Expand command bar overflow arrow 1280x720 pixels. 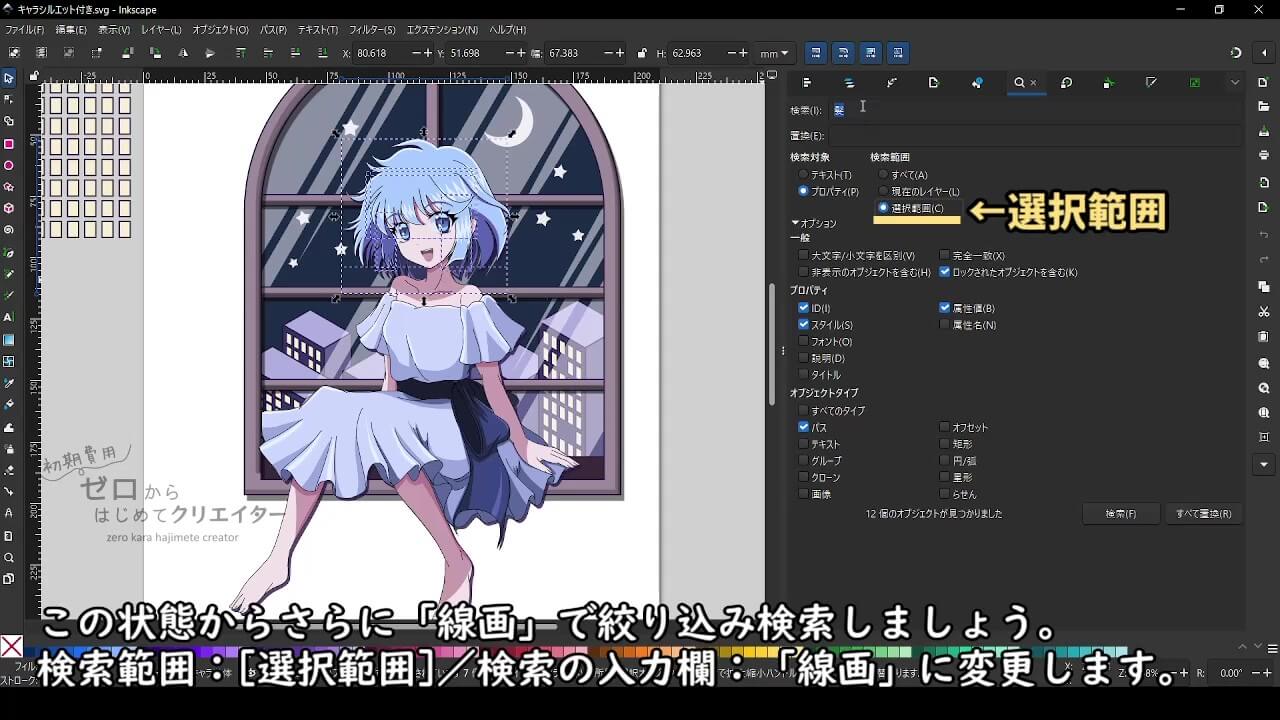pyautogui.click(x=1264, y=465)
